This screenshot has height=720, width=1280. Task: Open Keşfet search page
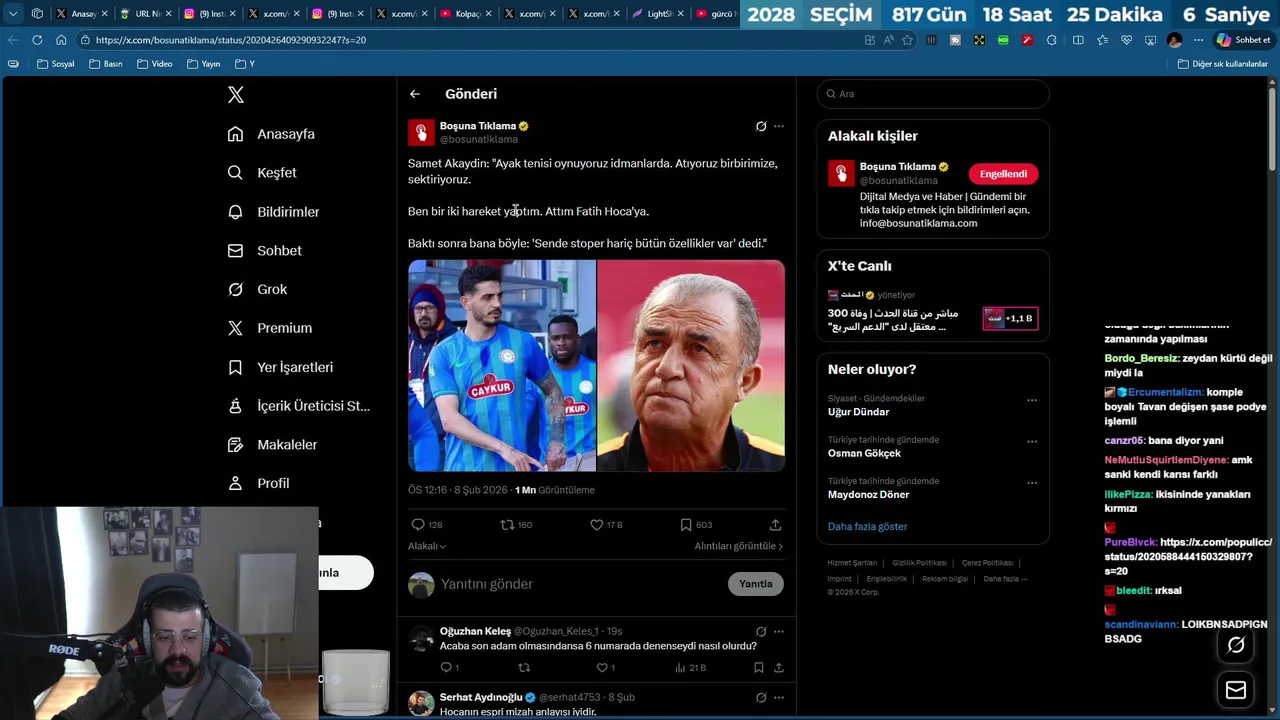[262, 173]
